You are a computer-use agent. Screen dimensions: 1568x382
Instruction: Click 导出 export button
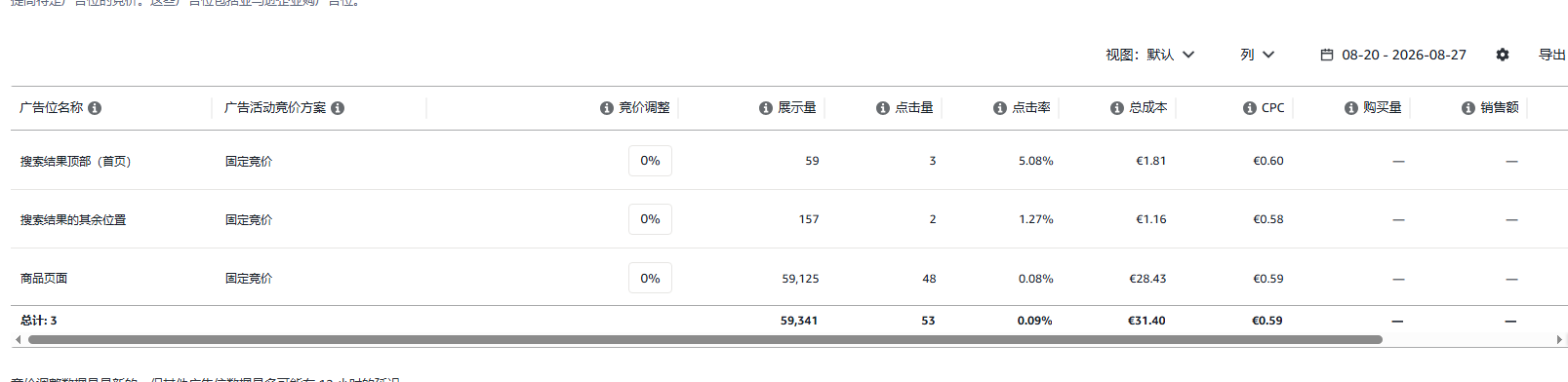pos(1552,55)
